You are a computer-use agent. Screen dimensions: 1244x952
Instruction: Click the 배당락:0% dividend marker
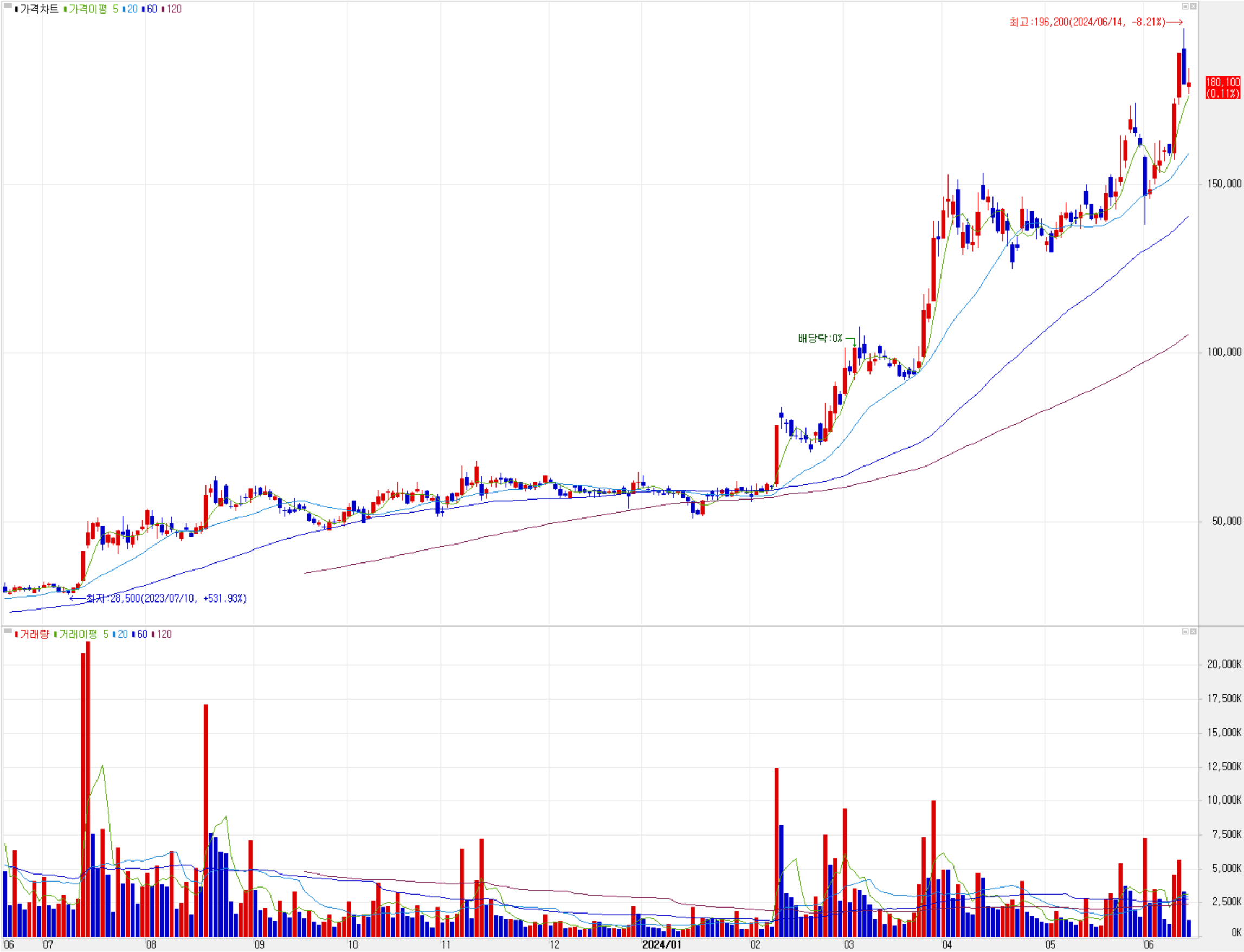point(820,338)
